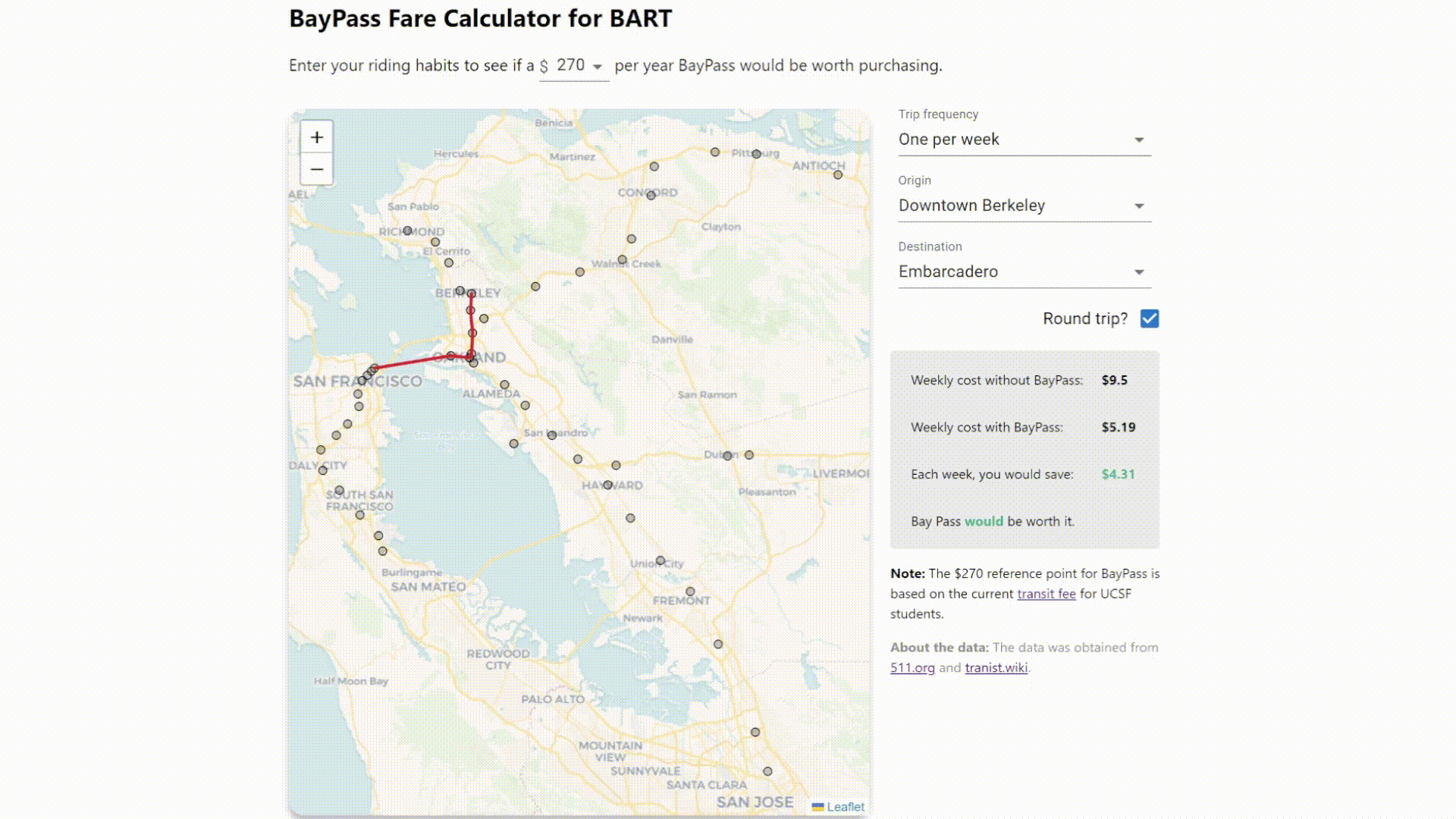Click the BayPass weekly cost $5.19
1456x819 pixels.
(x=1119, y=427)
